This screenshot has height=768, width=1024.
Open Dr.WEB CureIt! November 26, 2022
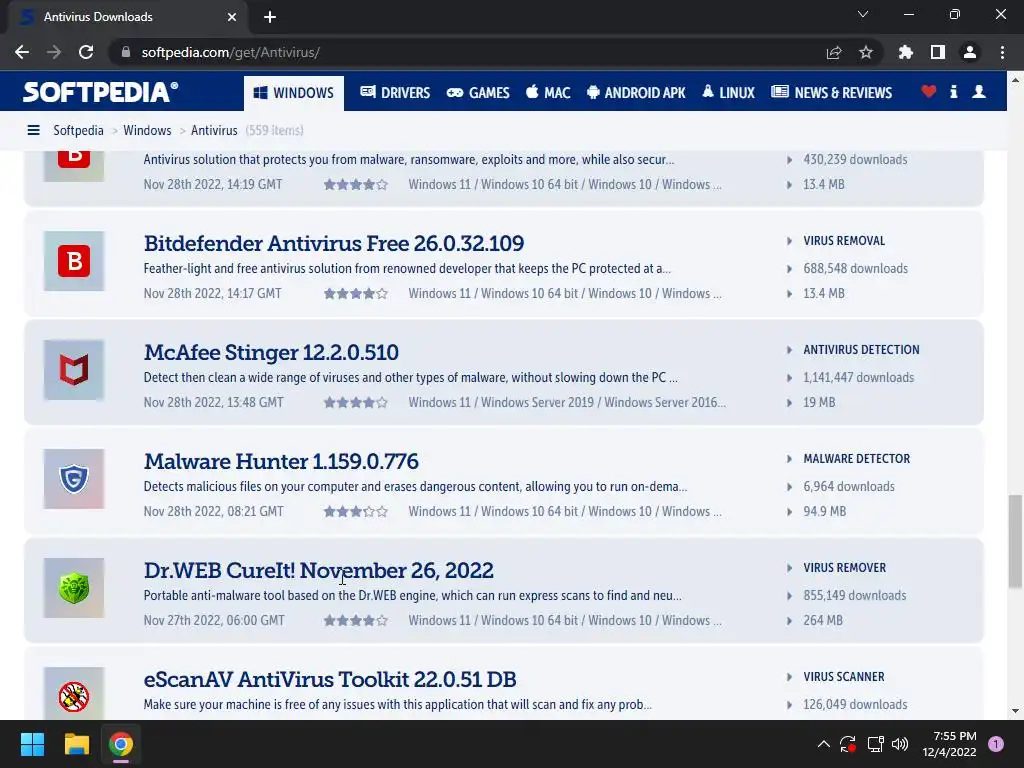[319, 571]
